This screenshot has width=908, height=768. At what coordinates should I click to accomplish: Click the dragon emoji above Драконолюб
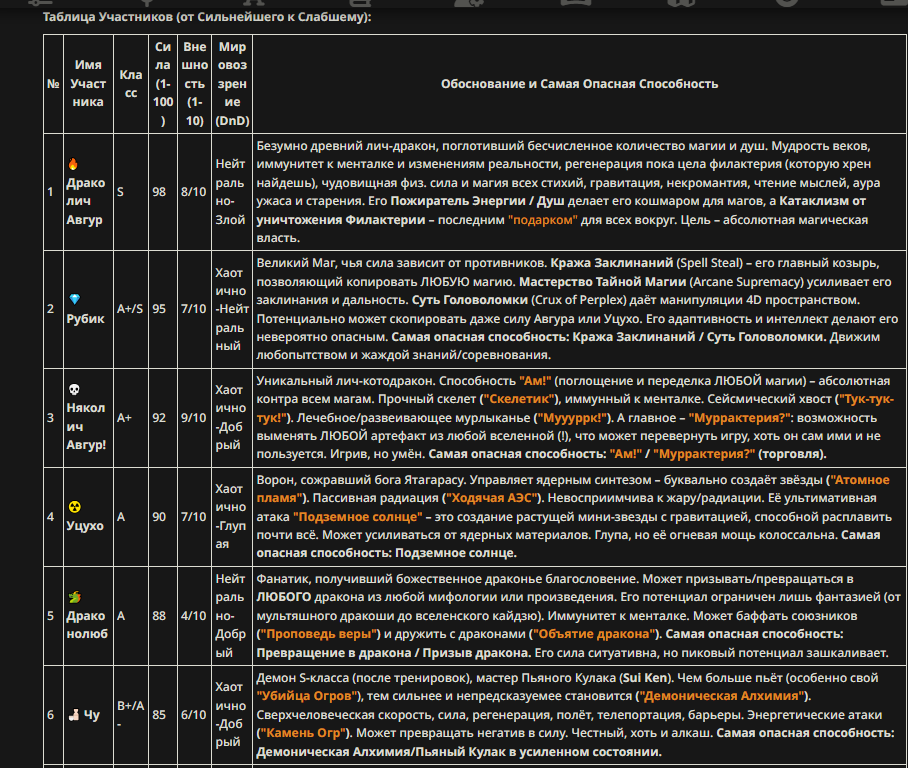click(x=75, y=597)
